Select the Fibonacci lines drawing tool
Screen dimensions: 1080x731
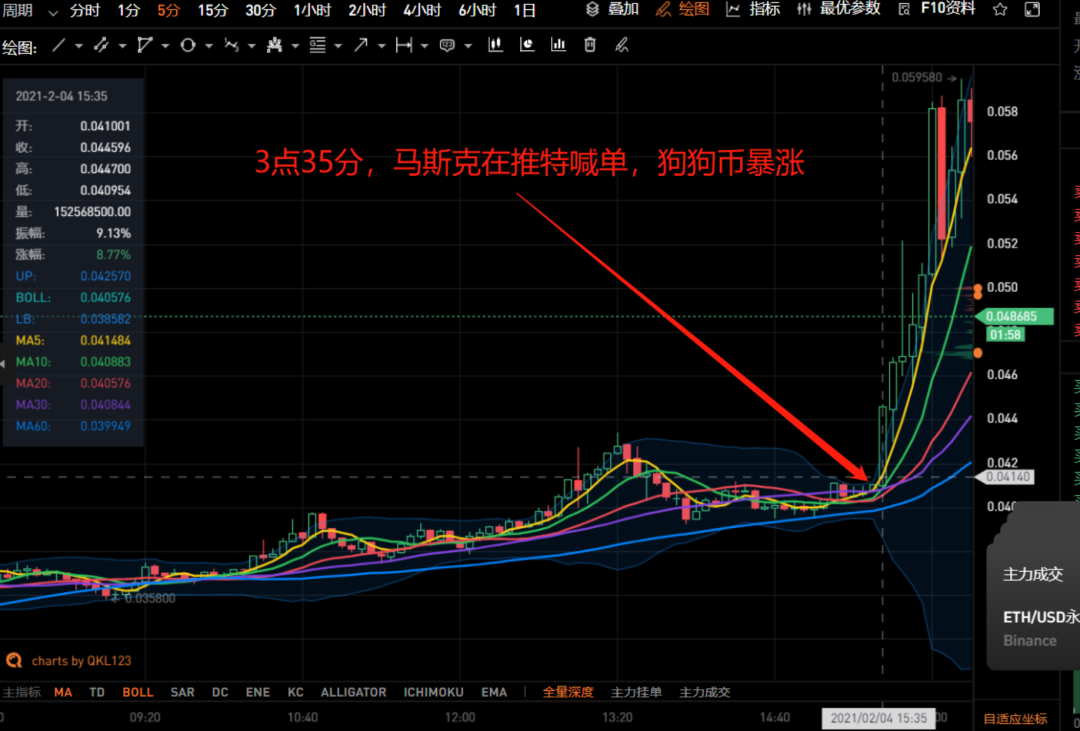pos(318,45)
